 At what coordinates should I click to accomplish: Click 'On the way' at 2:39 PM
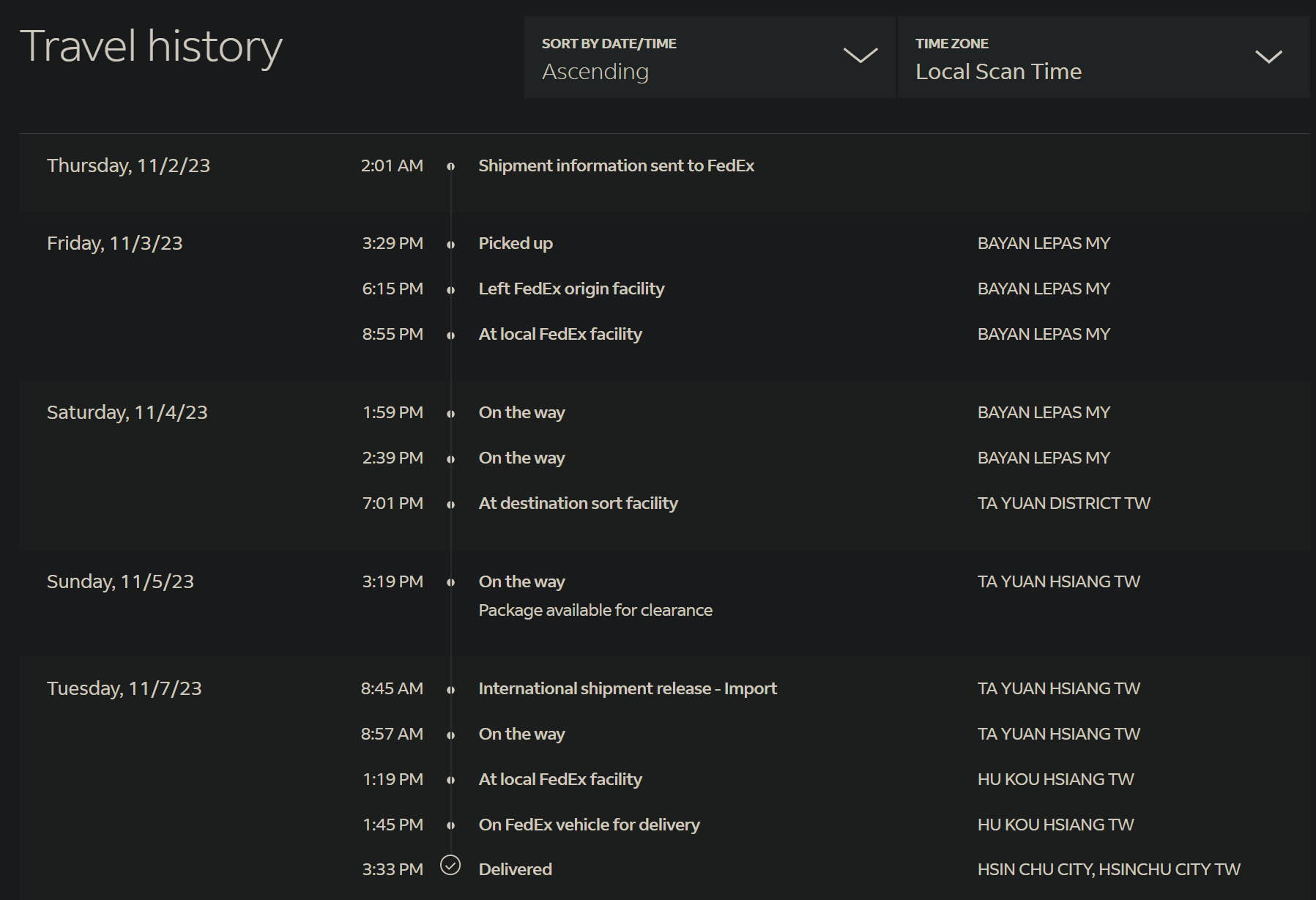tap(521, 458)
